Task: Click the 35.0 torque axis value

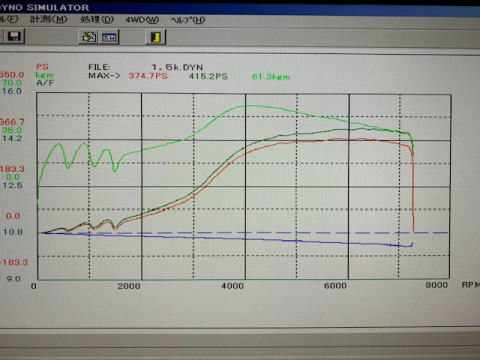Action: pyautogui.click(x=12, y=130)
